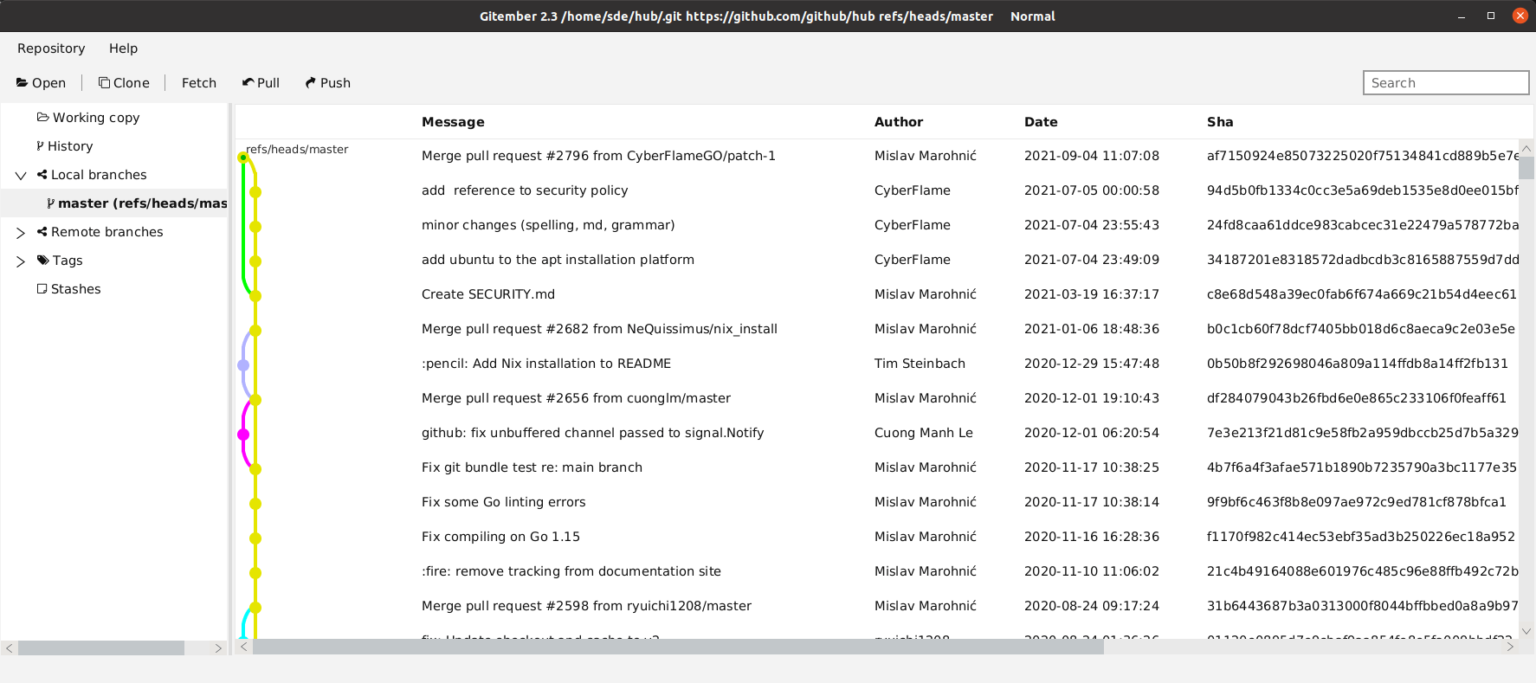
Task: Click sha starting with 9f9bf6c463f8b8e0
Action: (1356, 502)
